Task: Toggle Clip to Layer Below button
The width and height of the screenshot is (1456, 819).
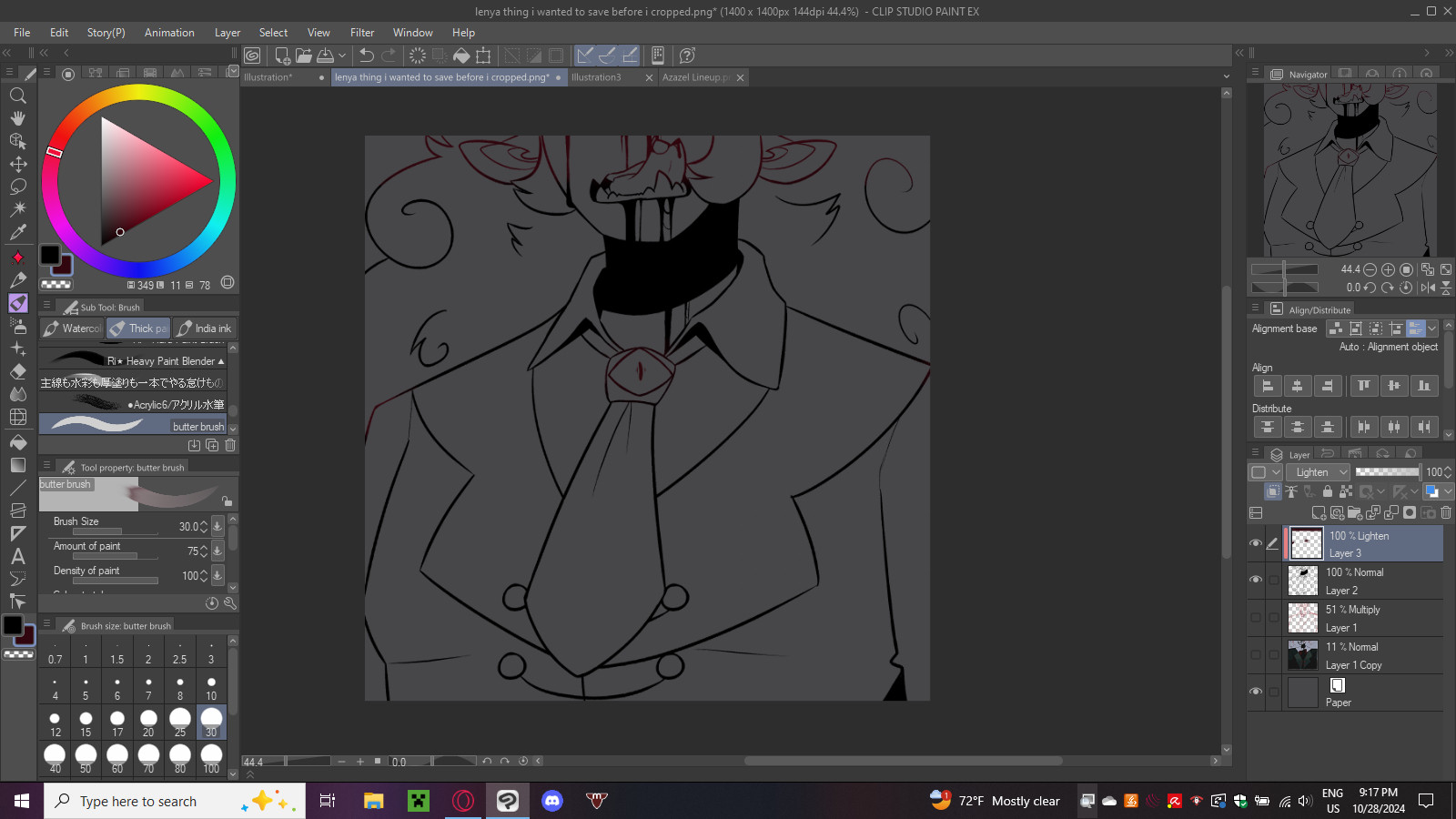Action: click(x=1273, y=491)
